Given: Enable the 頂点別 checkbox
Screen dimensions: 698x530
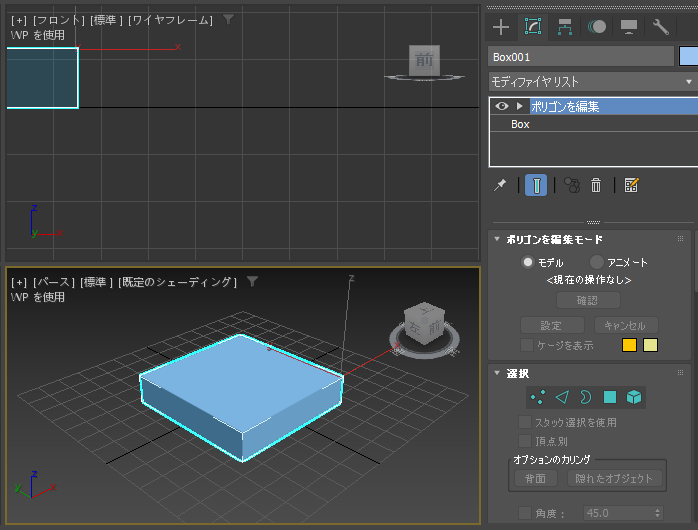Looking at the screenshot, I should click(525, 441).
